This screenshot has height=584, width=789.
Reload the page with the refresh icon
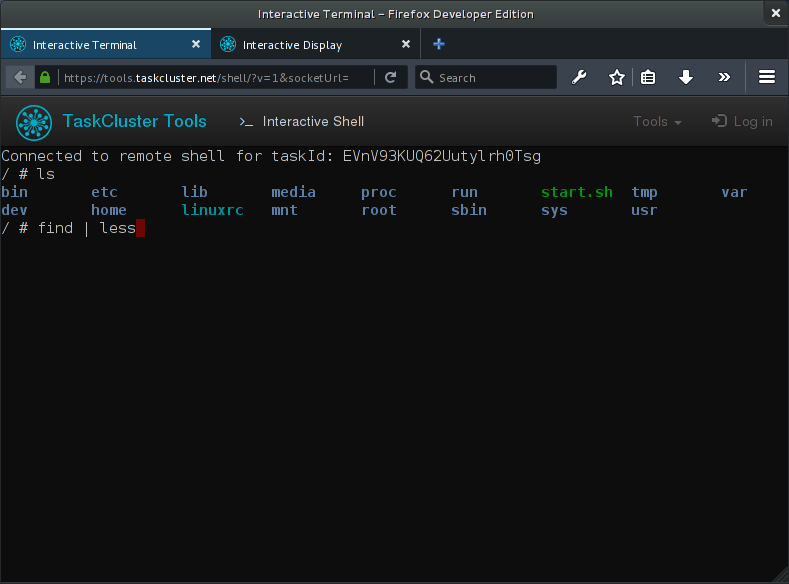click(x=390, y=77)
